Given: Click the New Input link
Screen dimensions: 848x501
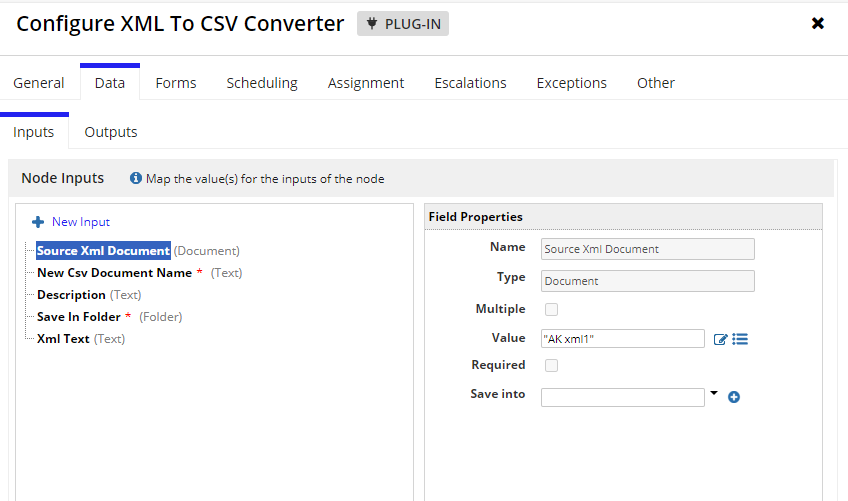Looking at the screenshot, I should (x=81, y=222).
